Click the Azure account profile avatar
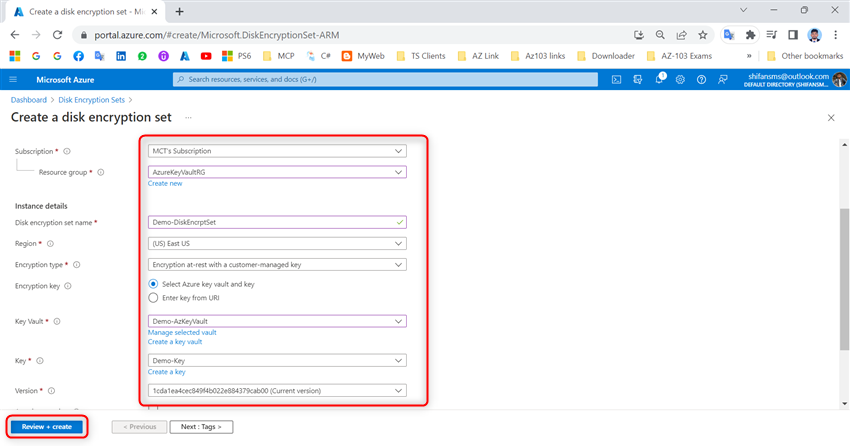 pos(840,79)
